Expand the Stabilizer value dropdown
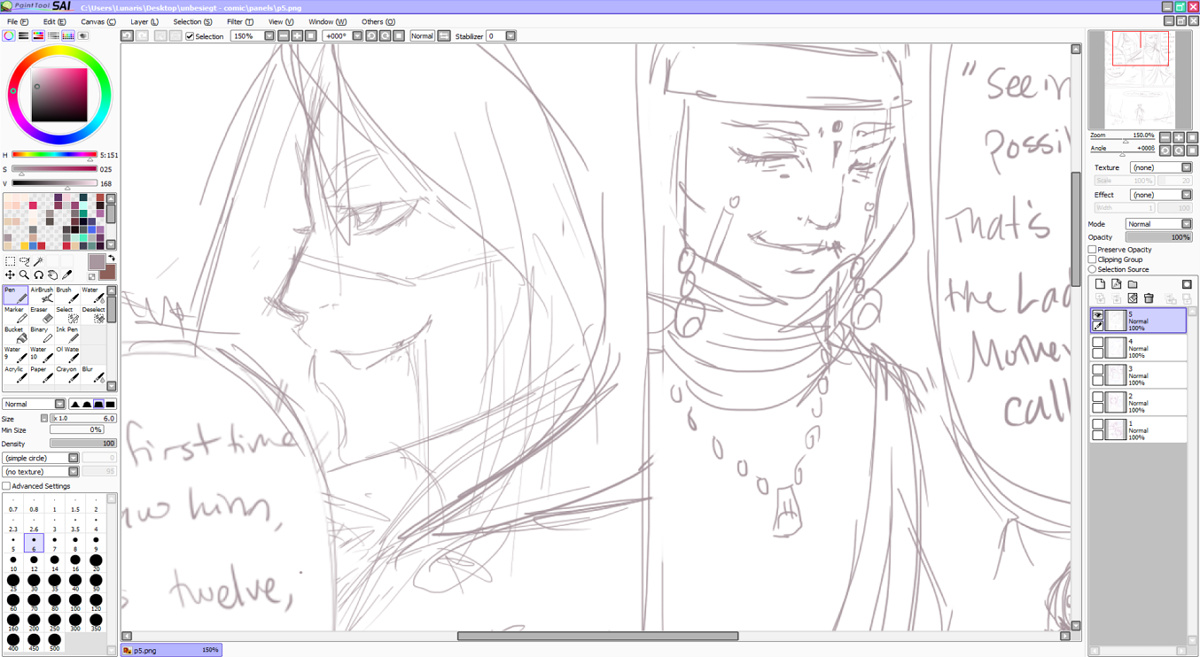This screenshot has height=657, width=1200. click(x=510, y=36)
